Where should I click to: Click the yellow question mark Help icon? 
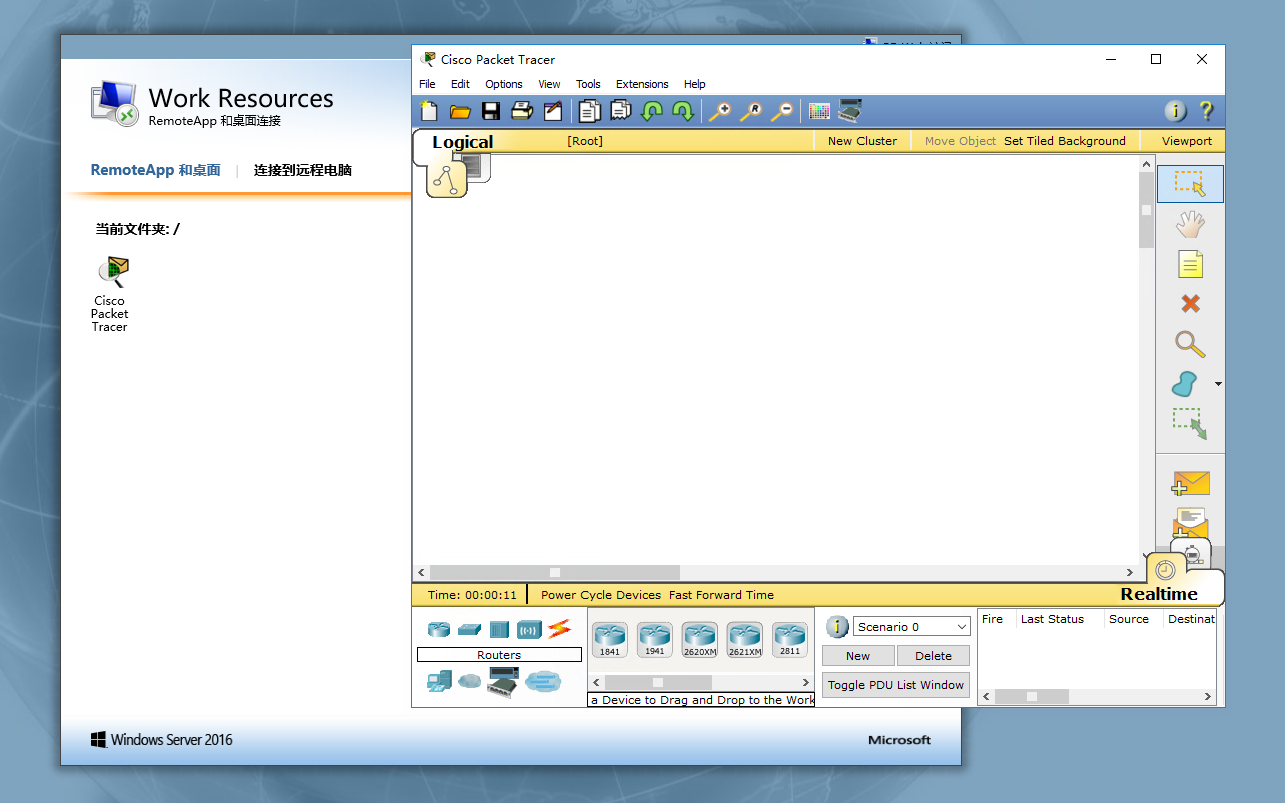1206,111
